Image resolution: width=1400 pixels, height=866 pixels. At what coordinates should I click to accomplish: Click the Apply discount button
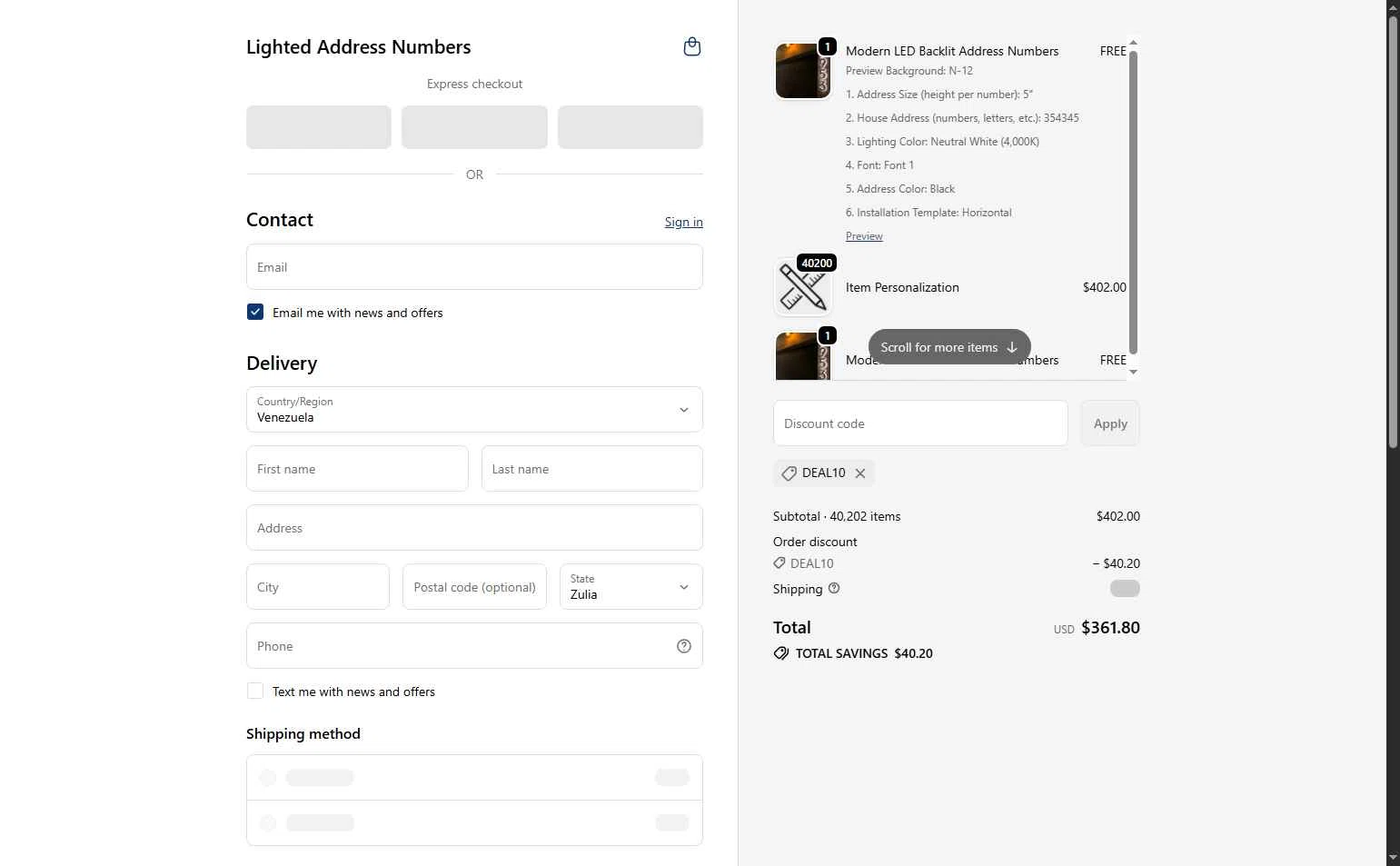pos(1110,423)
